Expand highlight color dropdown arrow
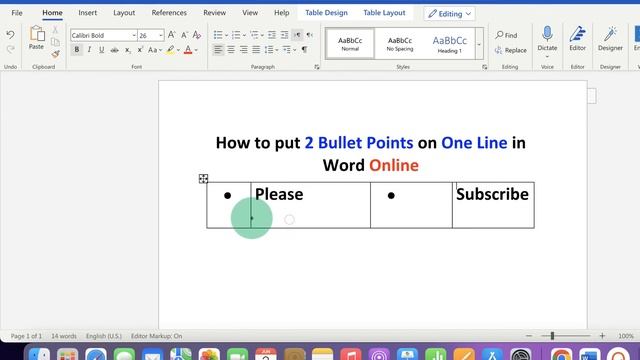The image size is (640, 360). [x=178, y=50]
